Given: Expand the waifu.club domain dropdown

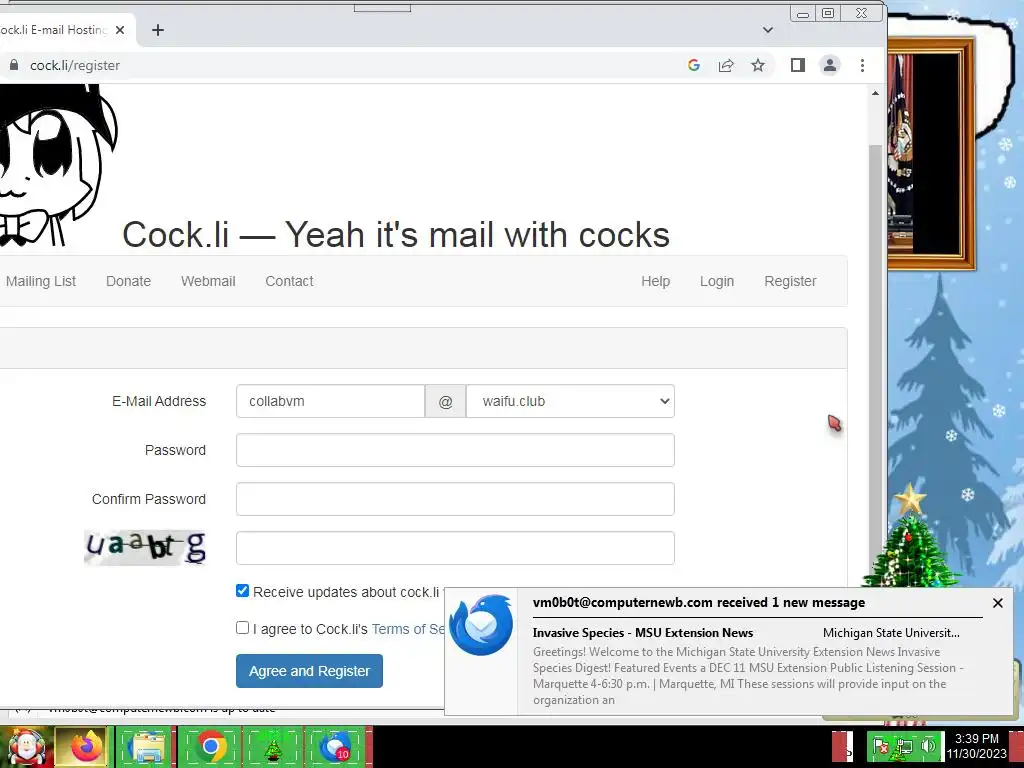Looking at the screenshot, I should [x=570, y=401].
